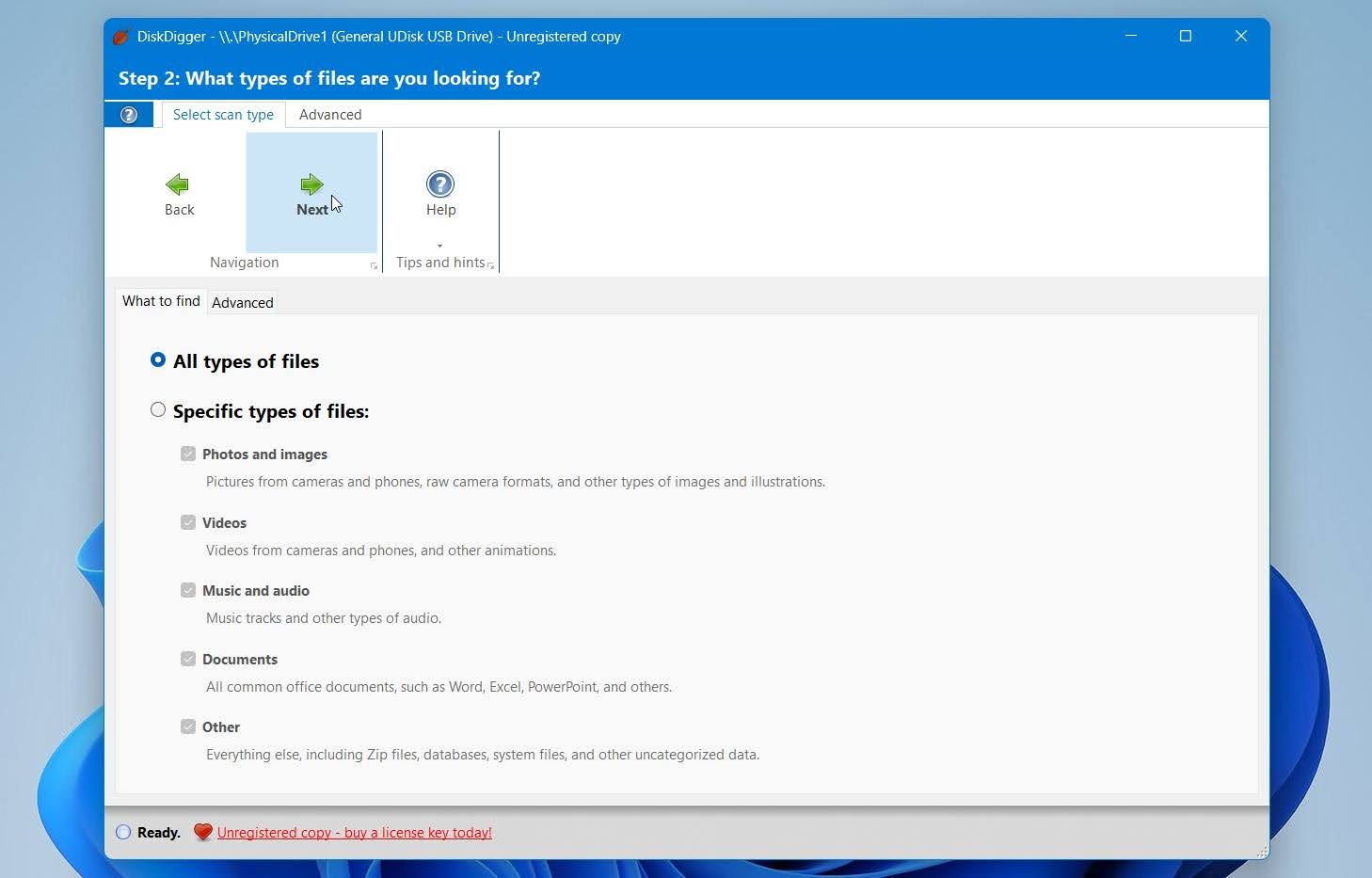1372x878 pixels.
Task: Click the green Next arrow icon
Action: 311,184
